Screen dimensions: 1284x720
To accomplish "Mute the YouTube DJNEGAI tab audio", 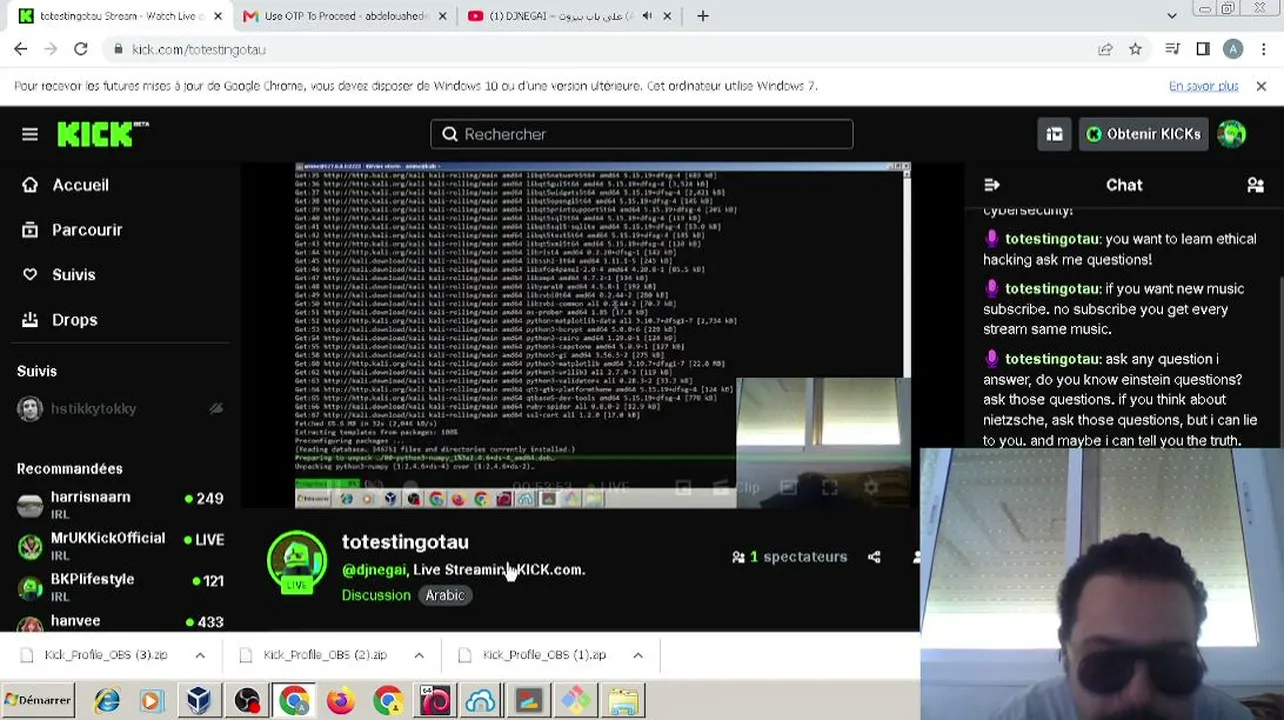I will tap(647, 16).
